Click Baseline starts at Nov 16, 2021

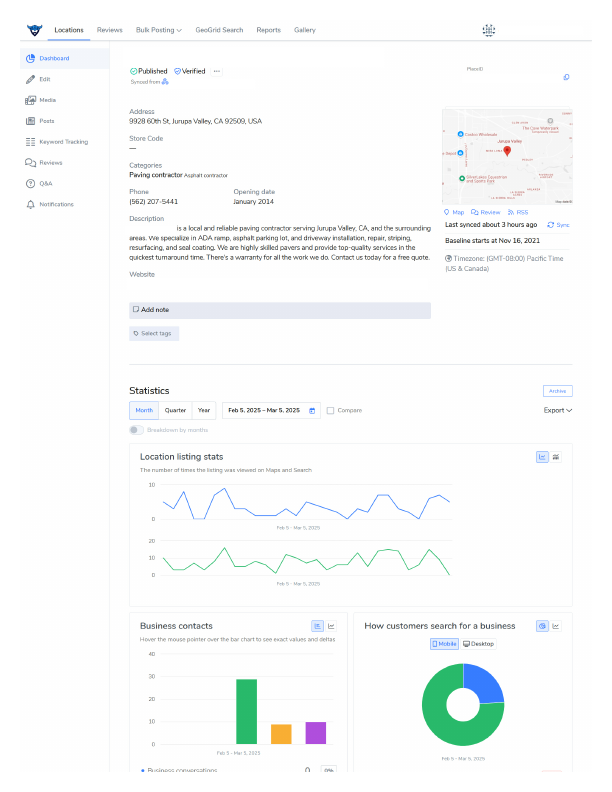[x=492, y=240]
